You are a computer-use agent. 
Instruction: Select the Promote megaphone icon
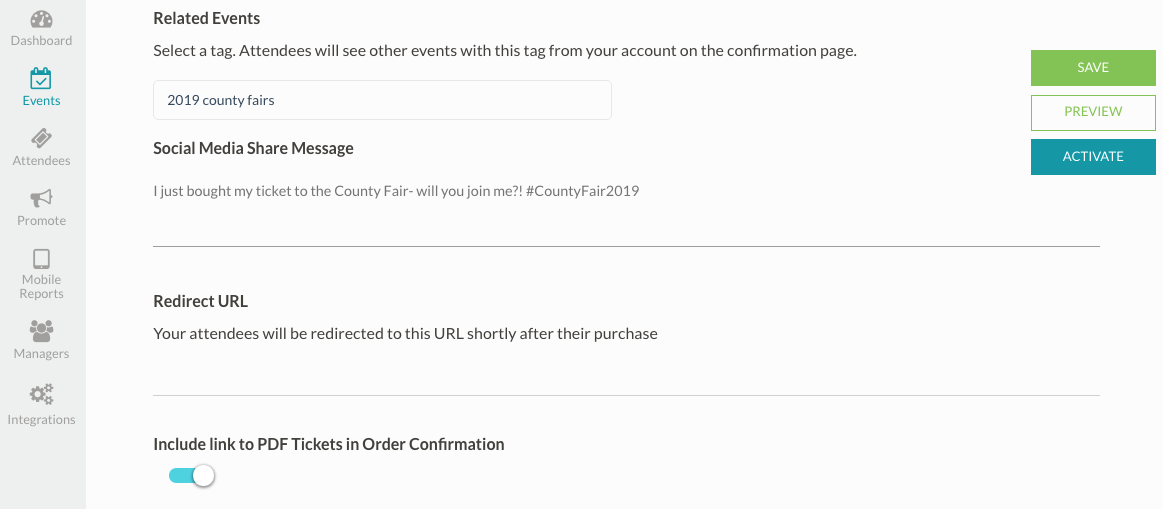pyautogui.click(x=41, y=198)
